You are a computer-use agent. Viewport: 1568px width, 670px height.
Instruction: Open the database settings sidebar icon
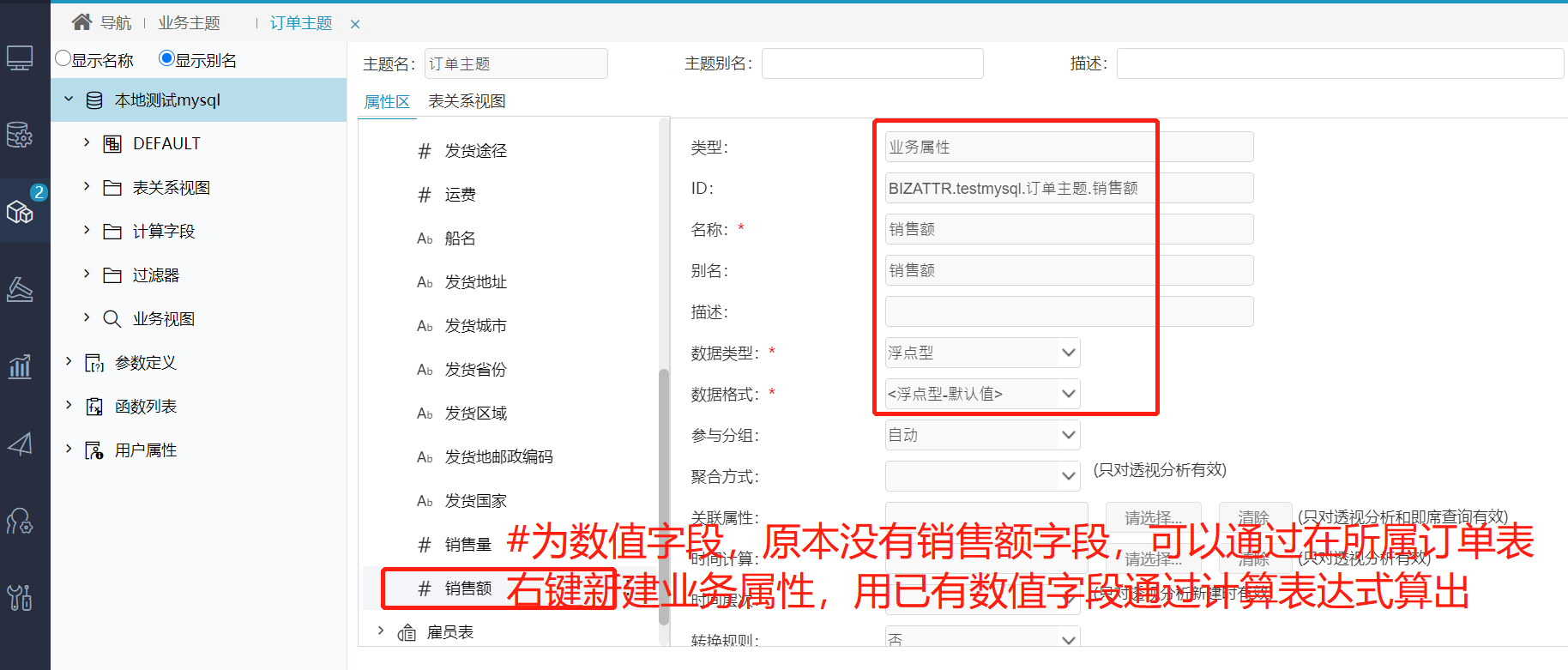pos(20,135)
